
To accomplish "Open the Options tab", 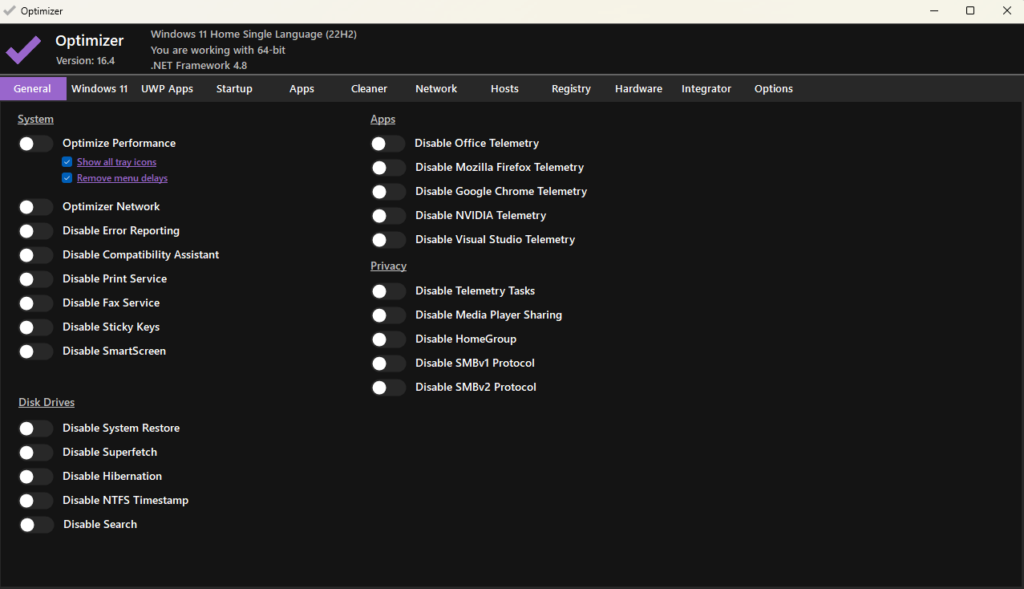I will pyautogui.click(x=773, y=89).
